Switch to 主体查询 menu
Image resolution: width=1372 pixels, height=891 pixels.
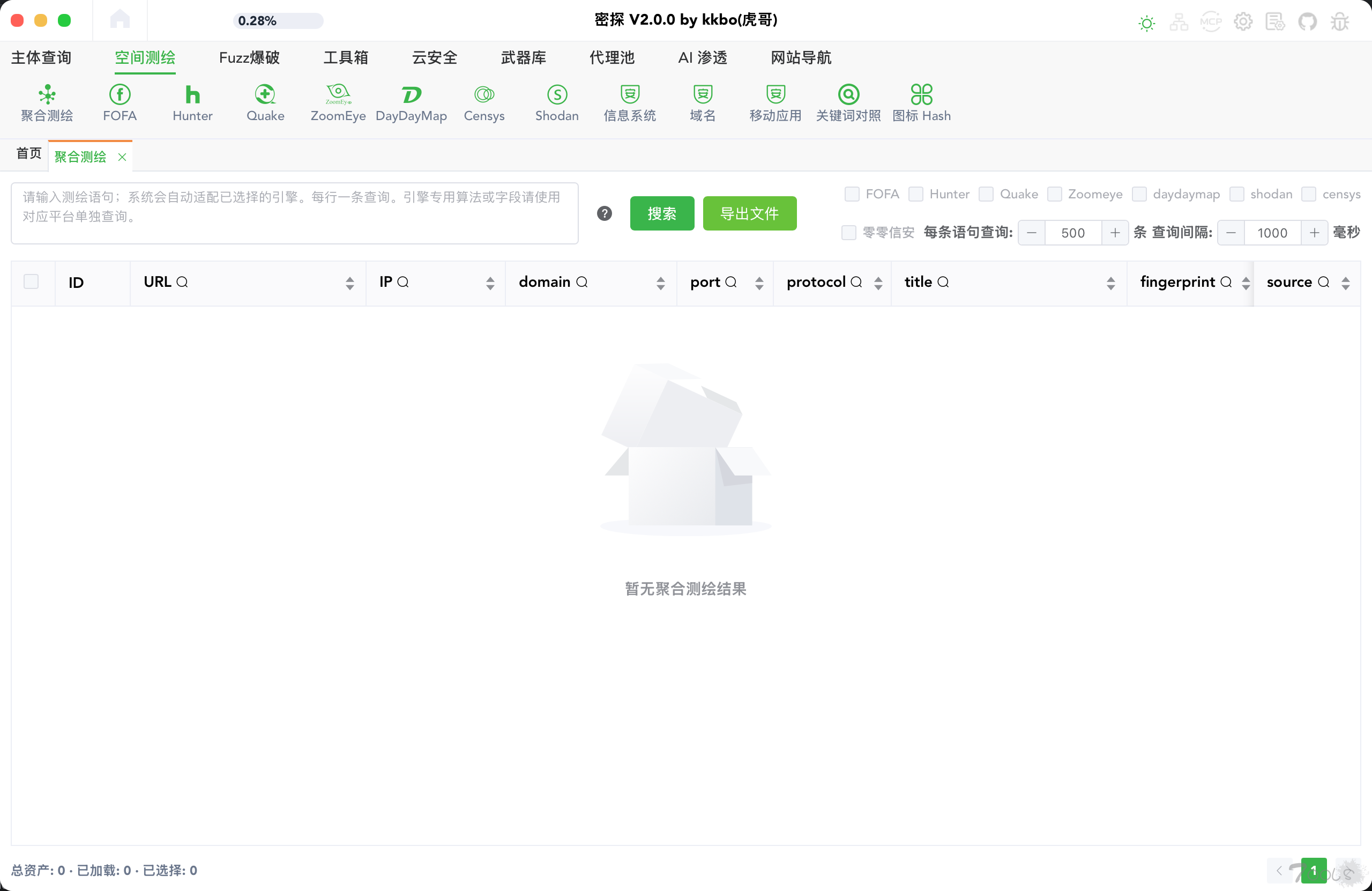pyautogui.click(x=41, y=58)
